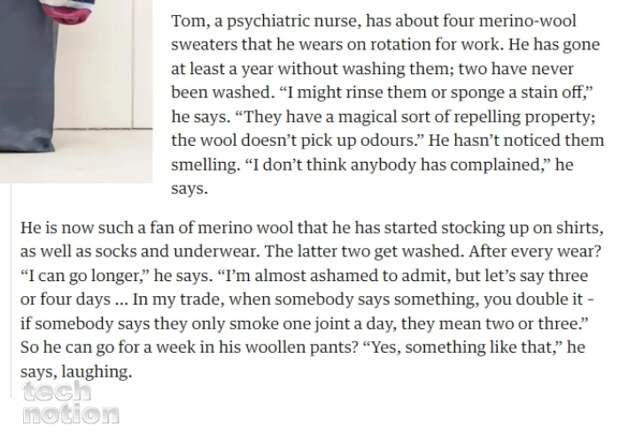Click "He is now such a fan" sentence start
Screen dimensions: 620x442
pos(97,228)
